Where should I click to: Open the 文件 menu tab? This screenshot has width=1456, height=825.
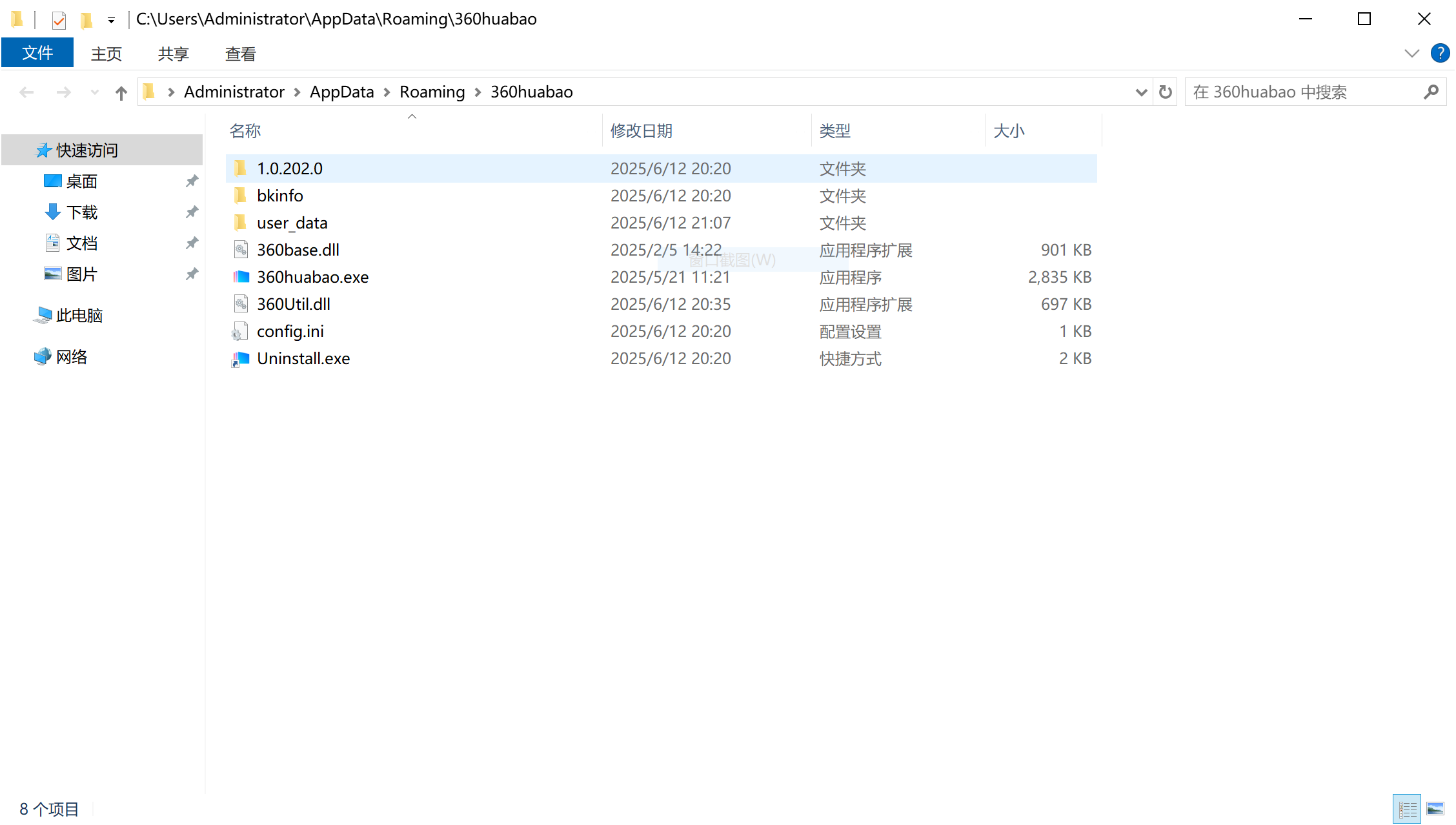[x=37, y=53]
